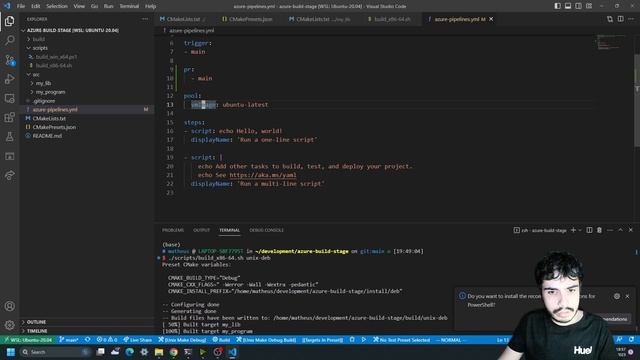Image resolution: width=640 pixels, height=360 pixels.
Task: Open the Extensions view
Action: tap(9, 118)
